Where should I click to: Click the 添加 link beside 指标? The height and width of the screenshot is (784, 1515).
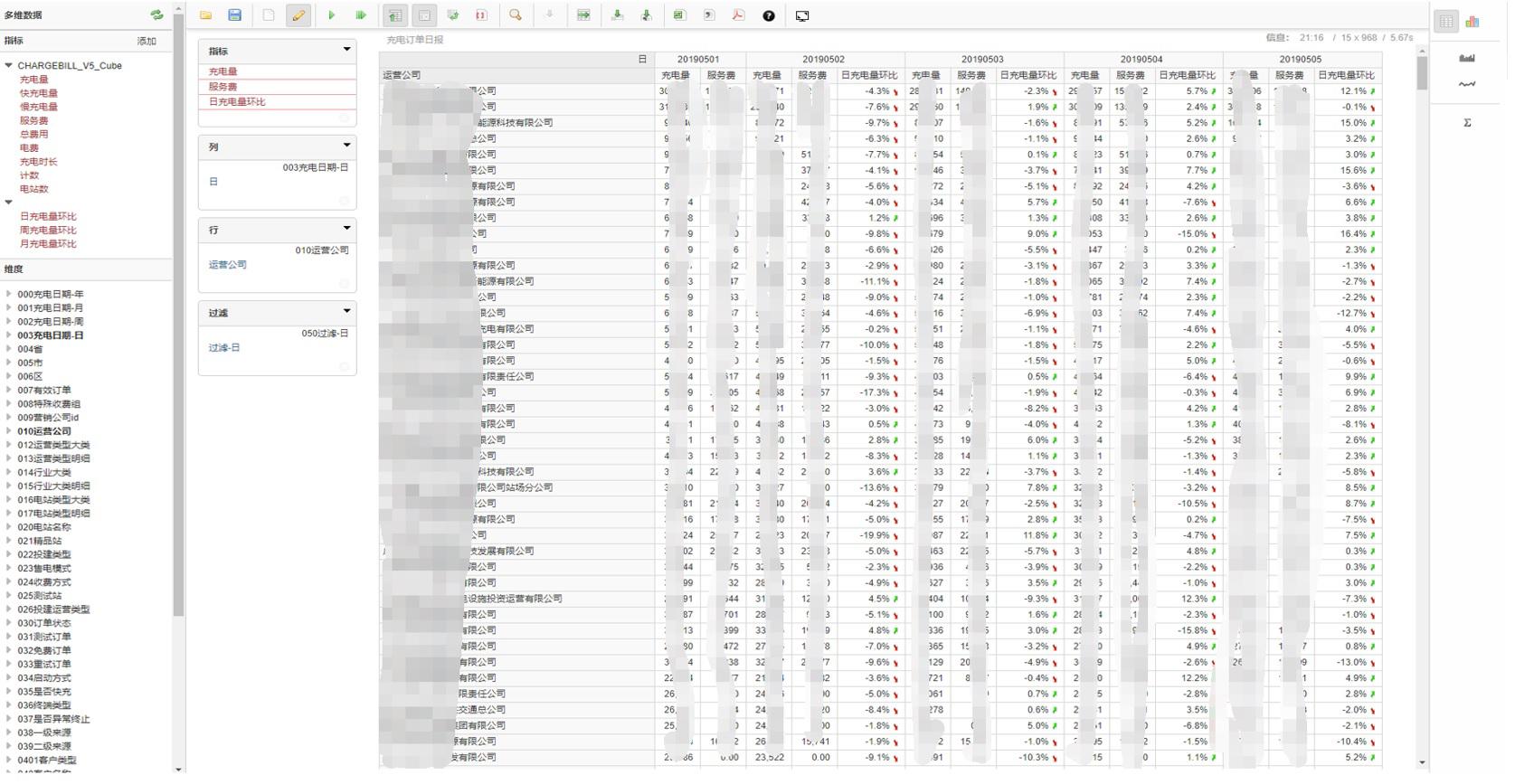[147, 41]
